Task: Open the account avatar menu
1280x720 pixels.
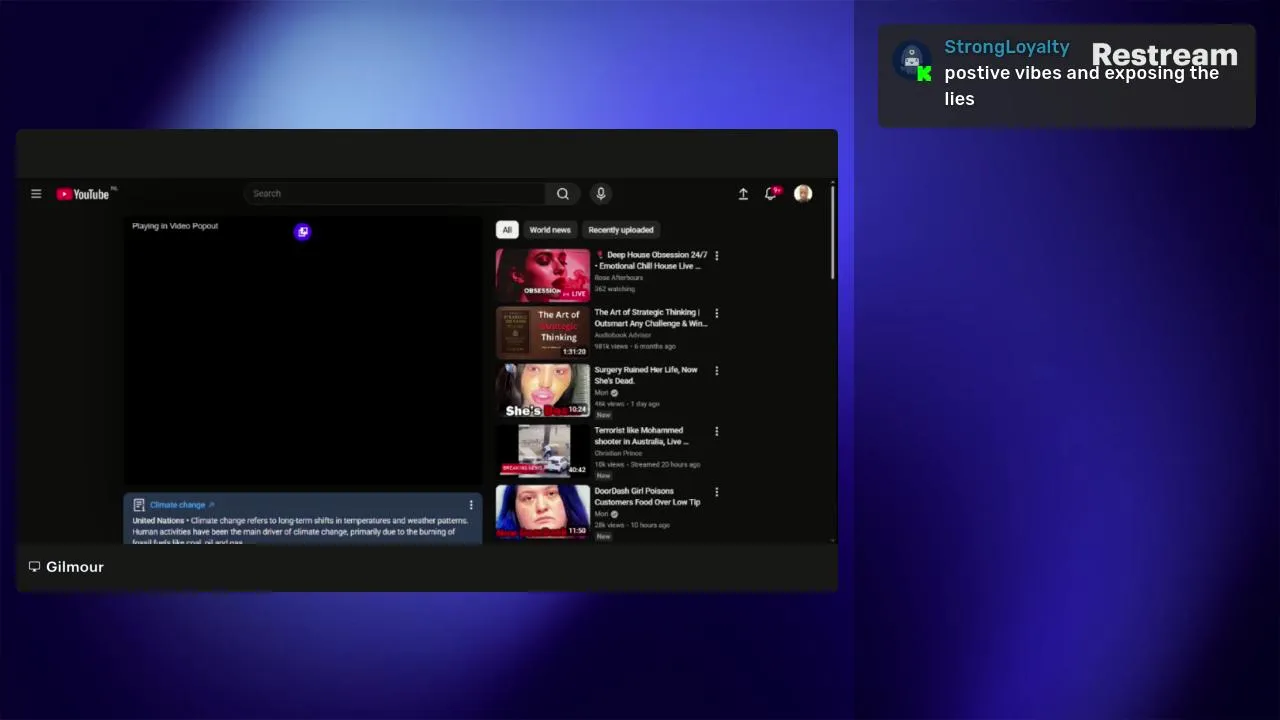Action: tap(803, 194)
